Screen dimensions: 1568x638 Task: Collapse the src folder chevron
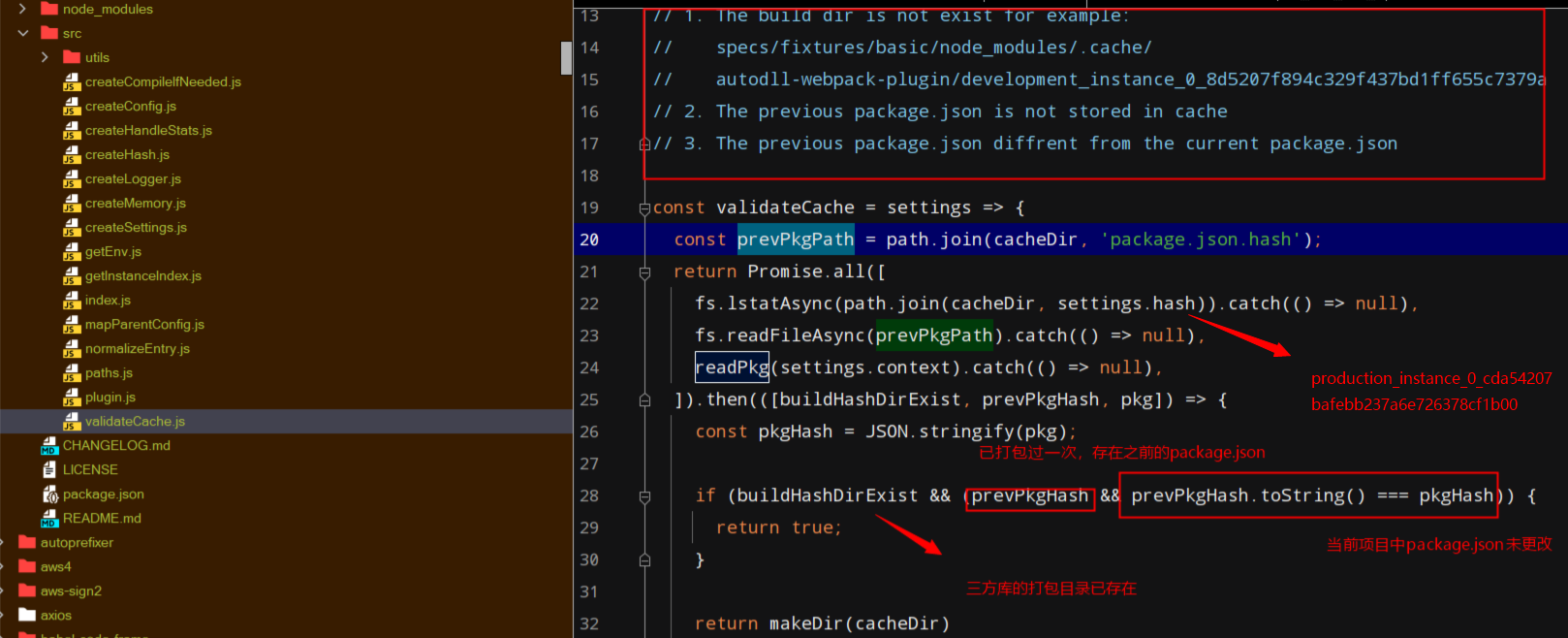click(x=22, y=33)
